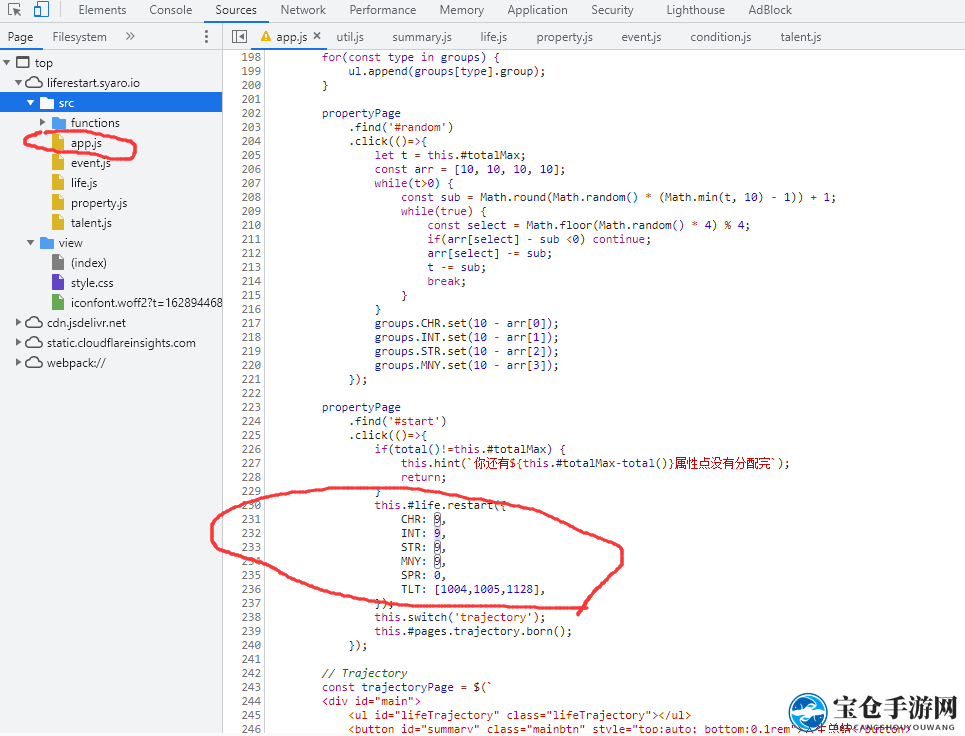The width and height of the screenshot is (965, 736).
Task: Select the inspect element cursor icon
Action: point(14,10)
